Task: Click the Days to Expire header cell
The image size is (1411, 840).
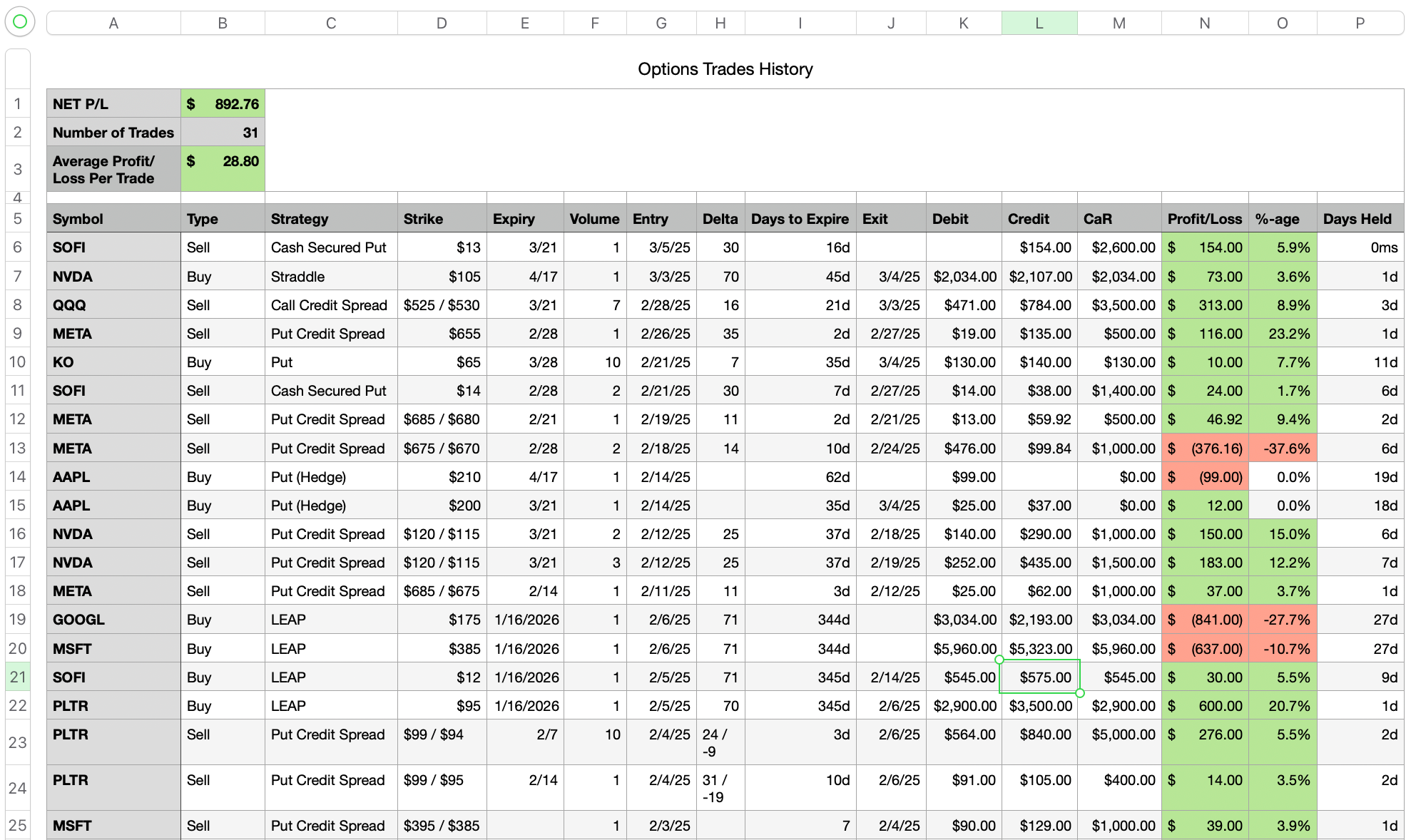Action: point(800,219)
